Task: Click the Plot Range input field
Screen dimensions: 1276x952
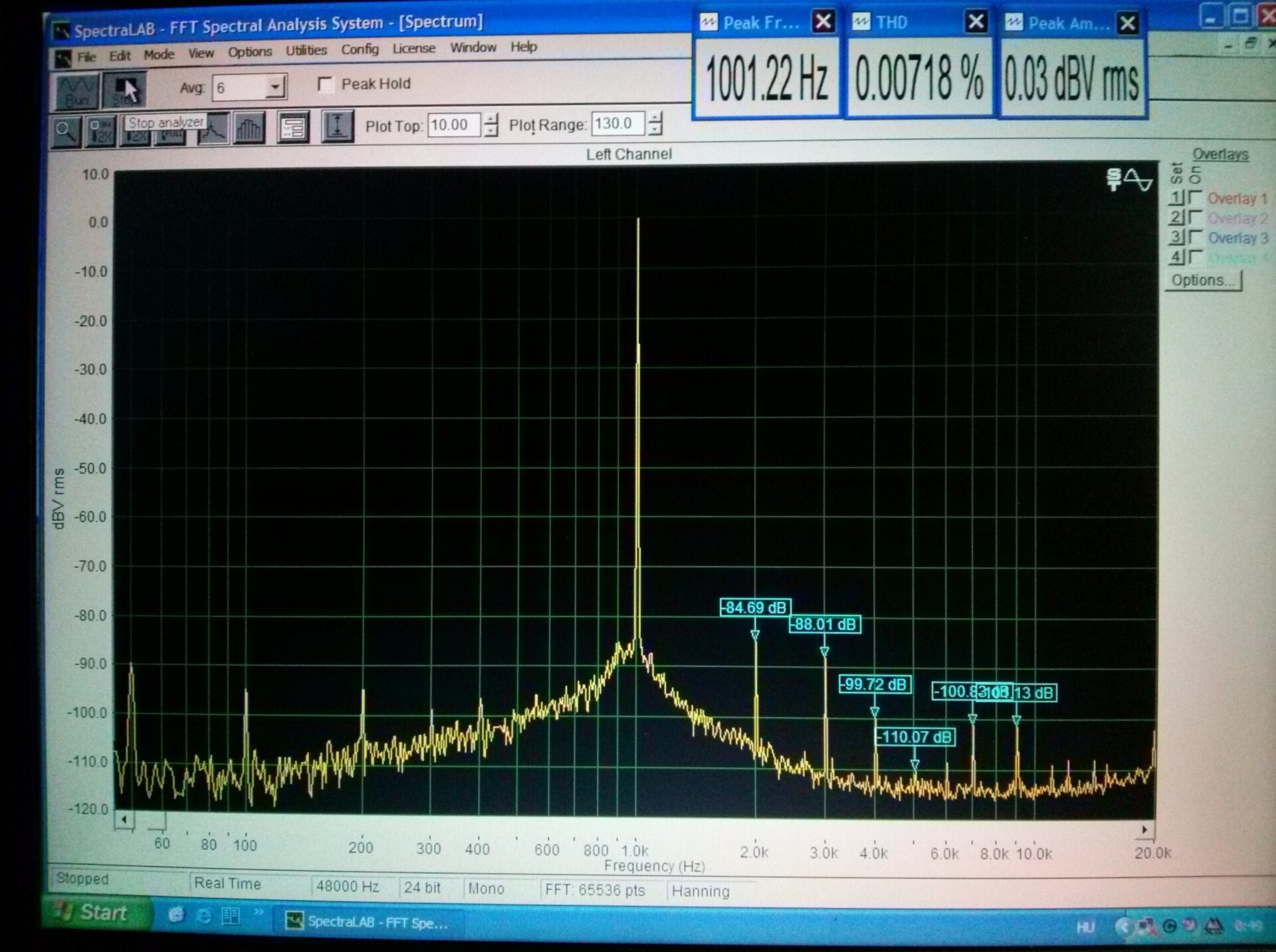Action: coord(617,124)
